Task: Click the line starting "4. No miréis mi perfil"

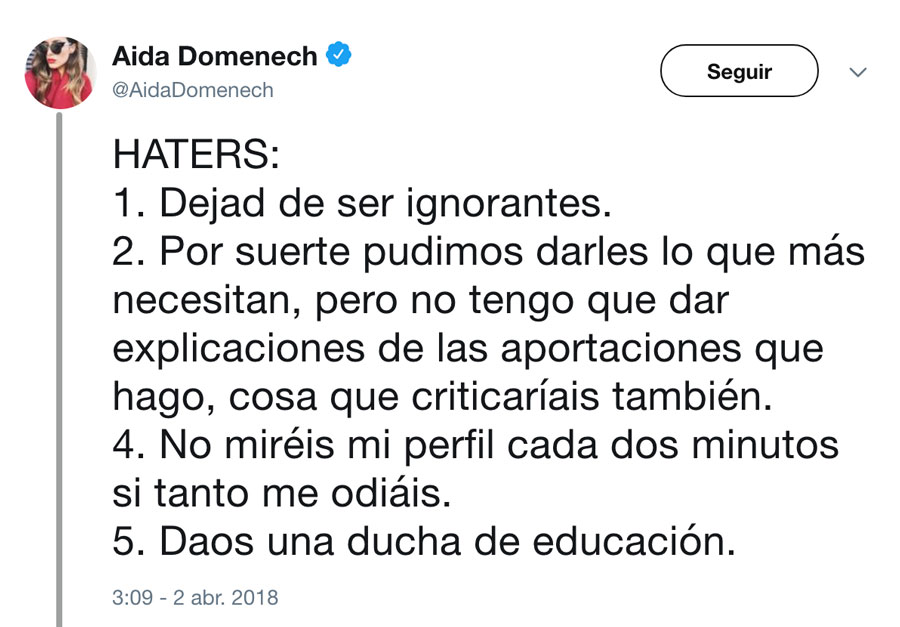Action: tap(475, 445)
